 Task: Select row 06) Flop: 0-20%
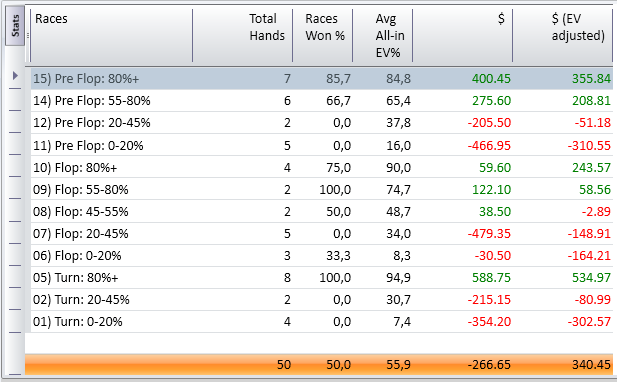point(321,256)
